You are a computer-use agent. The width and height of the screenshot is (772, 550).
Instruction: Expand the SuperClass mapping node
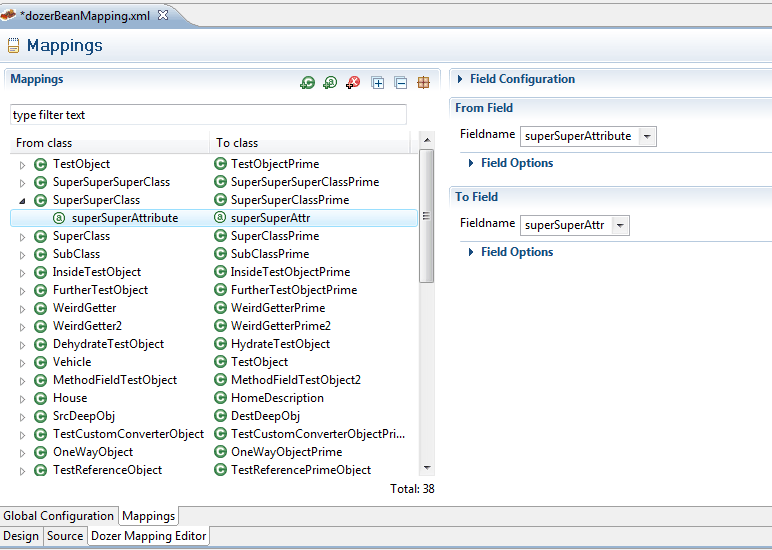[22, 237]
